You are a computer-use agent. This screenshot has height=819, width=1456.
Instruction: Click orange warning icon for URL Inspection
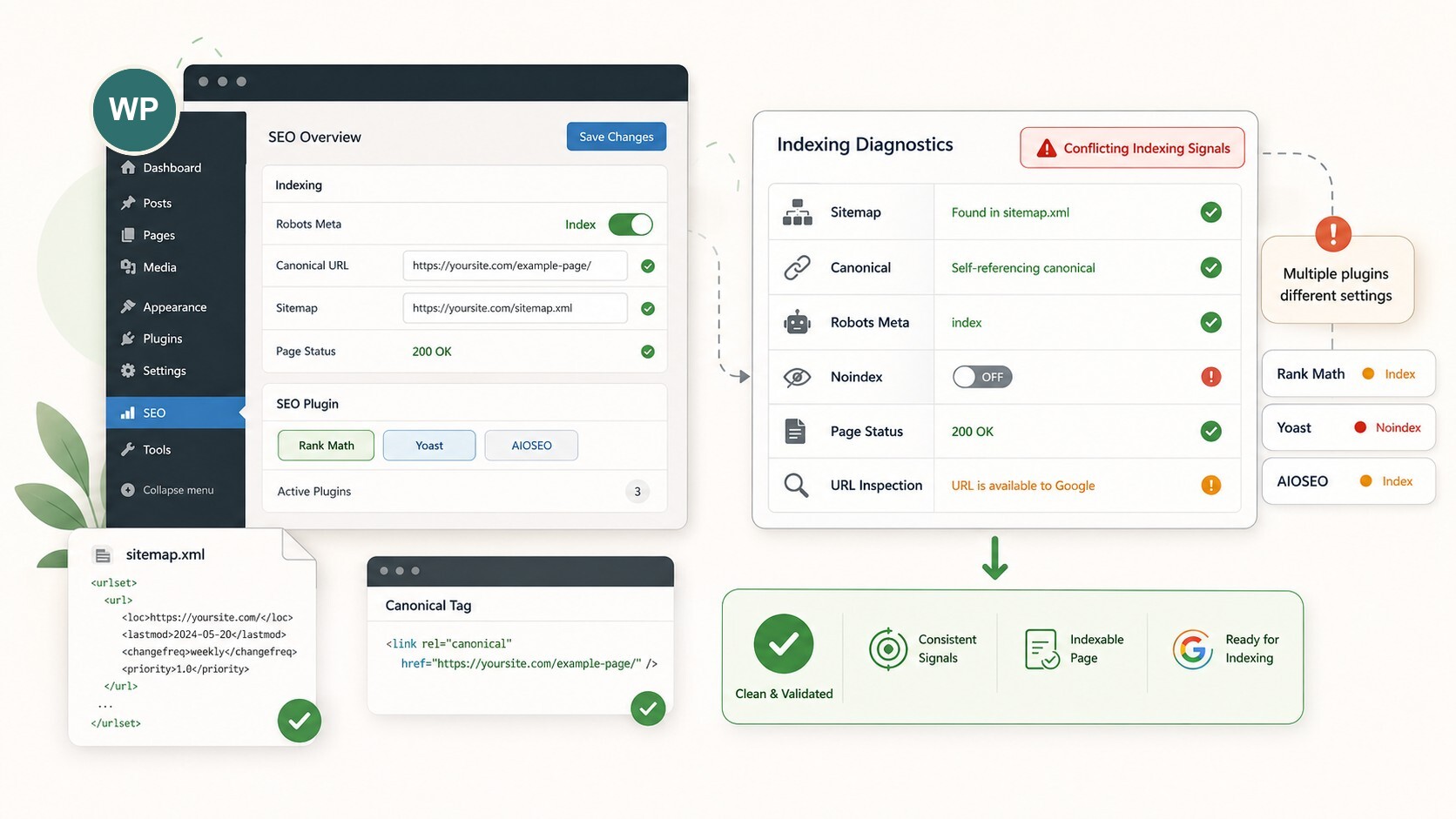(x=1210, y=485)
